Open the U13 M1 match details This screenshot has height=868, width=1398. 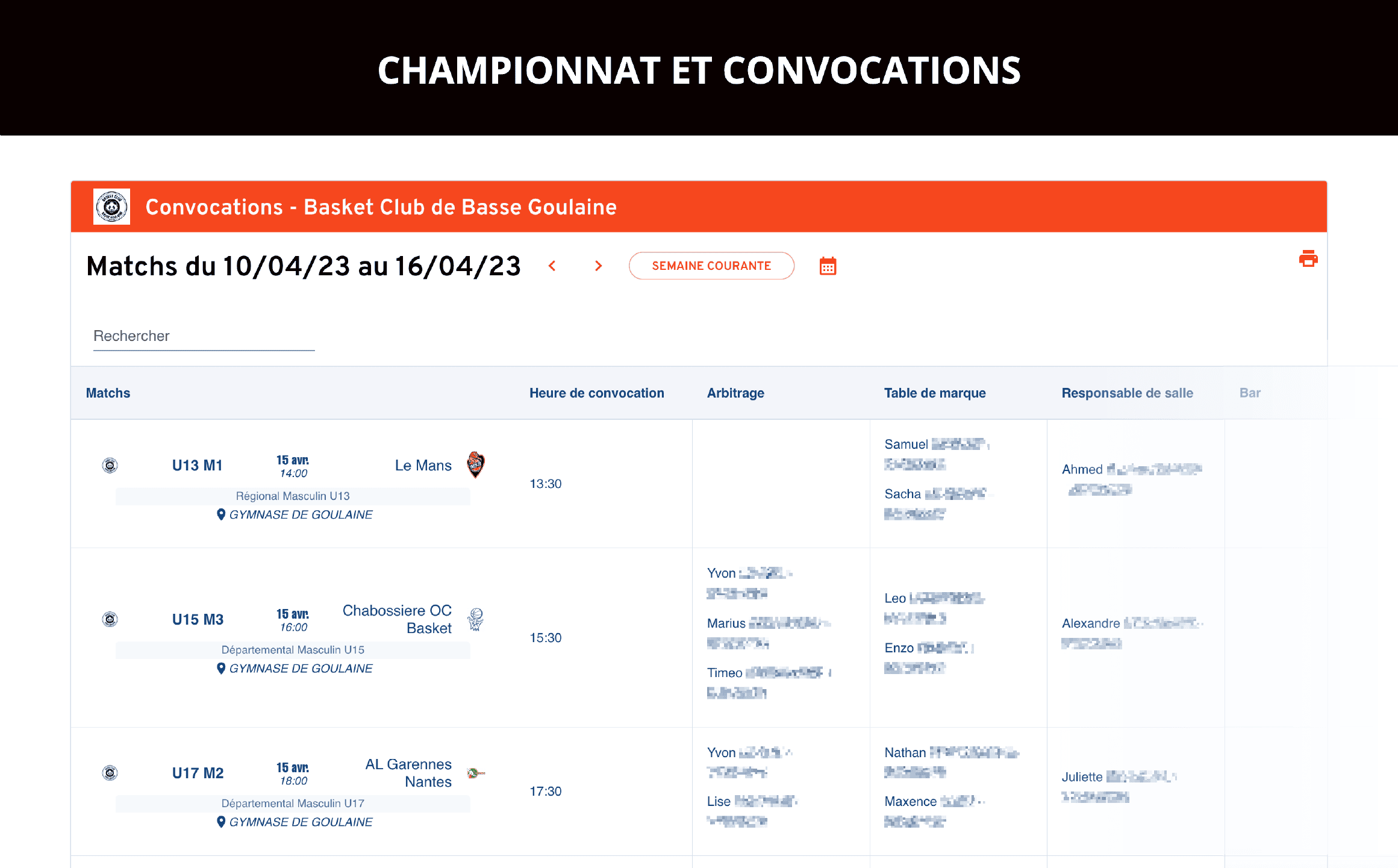click(197, 465)
